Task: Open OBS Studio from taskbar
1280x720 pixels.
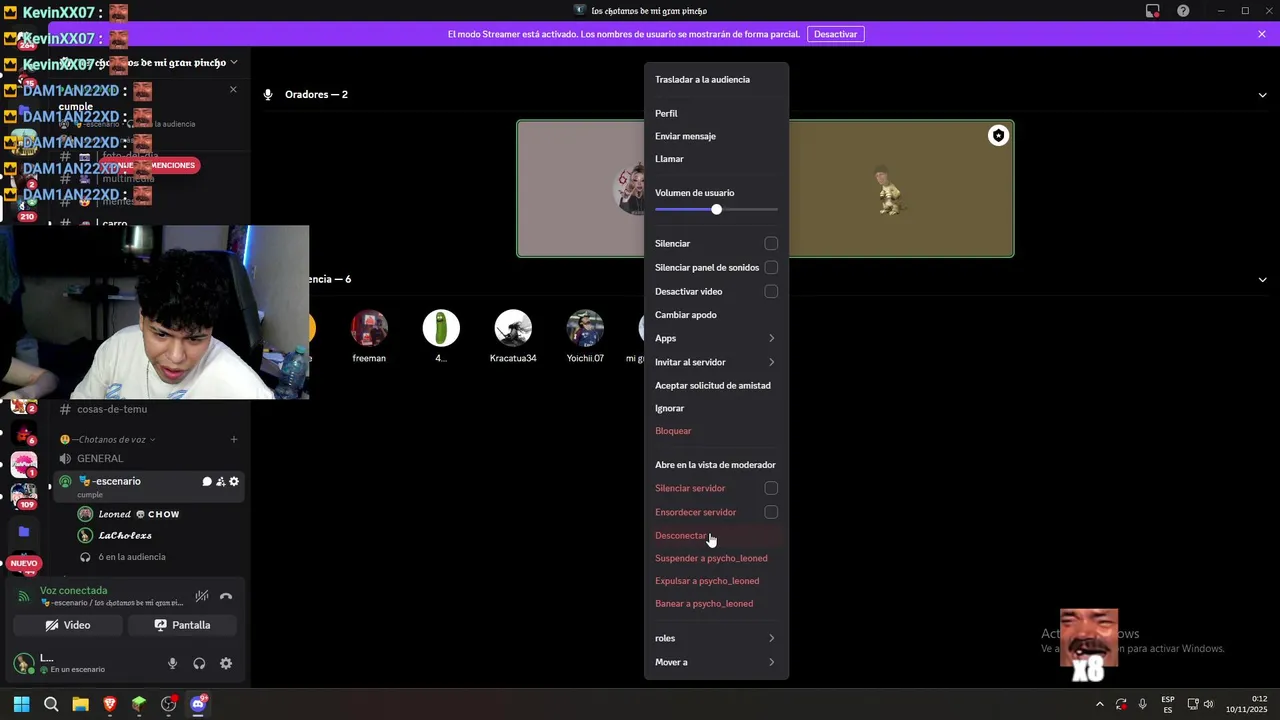Action: [x=168, y=704]
